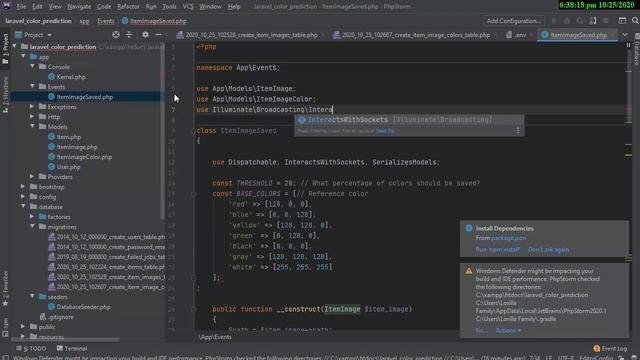640x360 pixels.
Task: Click three-dot options in autocomplete popup
Action: pyautogui.click(x=518, y=131)
